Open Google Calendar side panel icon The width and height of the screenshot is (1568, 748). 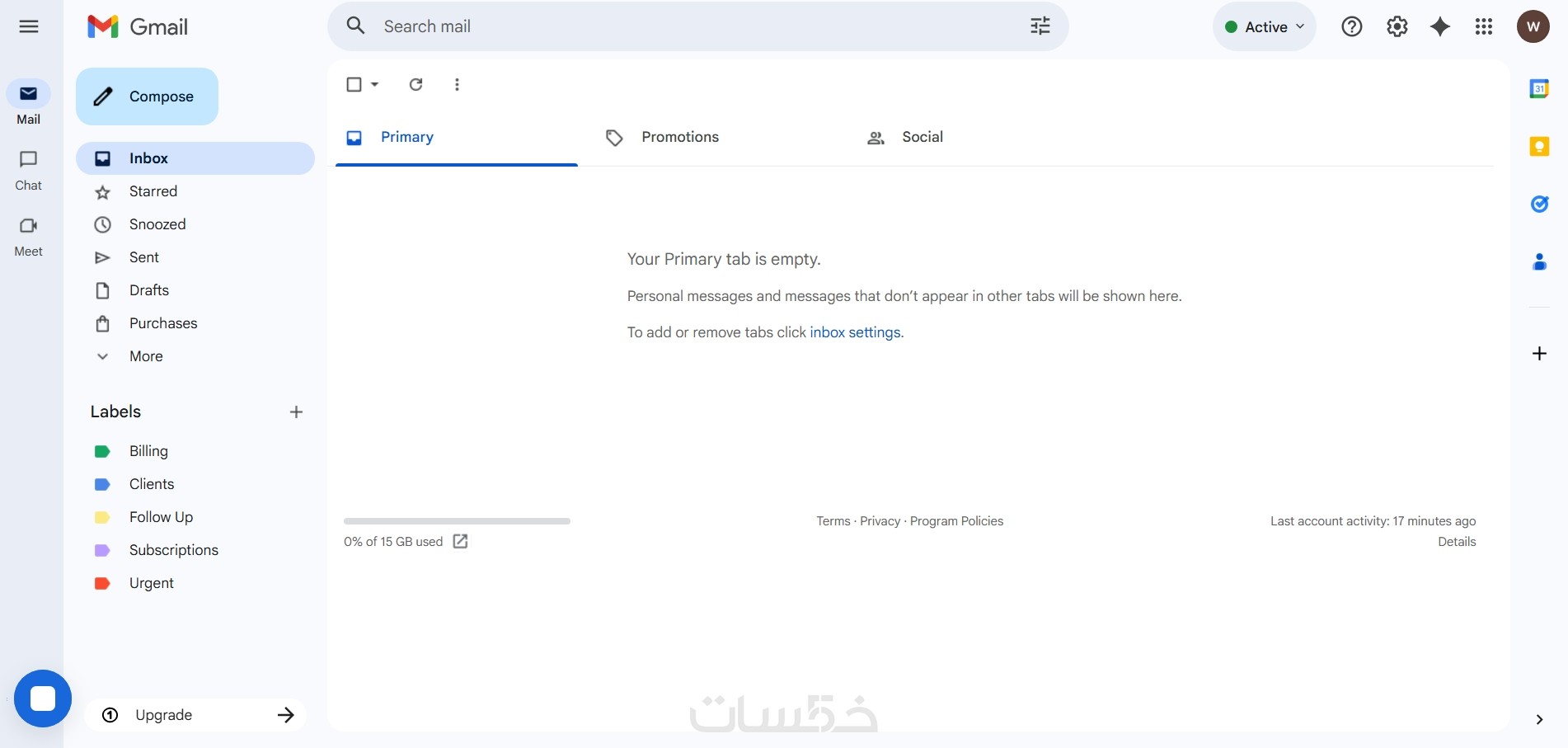coord(1539,89)
